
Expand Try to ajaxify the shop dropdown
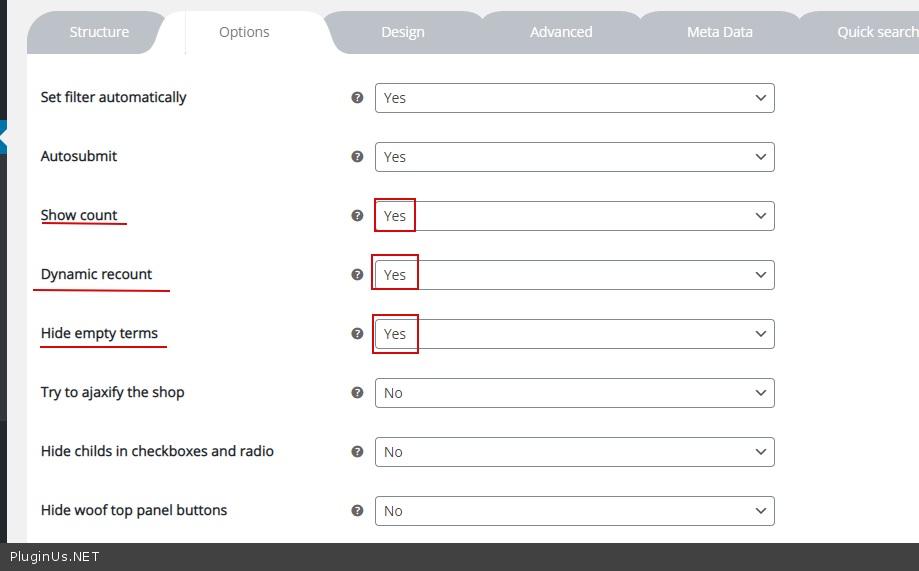(x=574, y=393)
